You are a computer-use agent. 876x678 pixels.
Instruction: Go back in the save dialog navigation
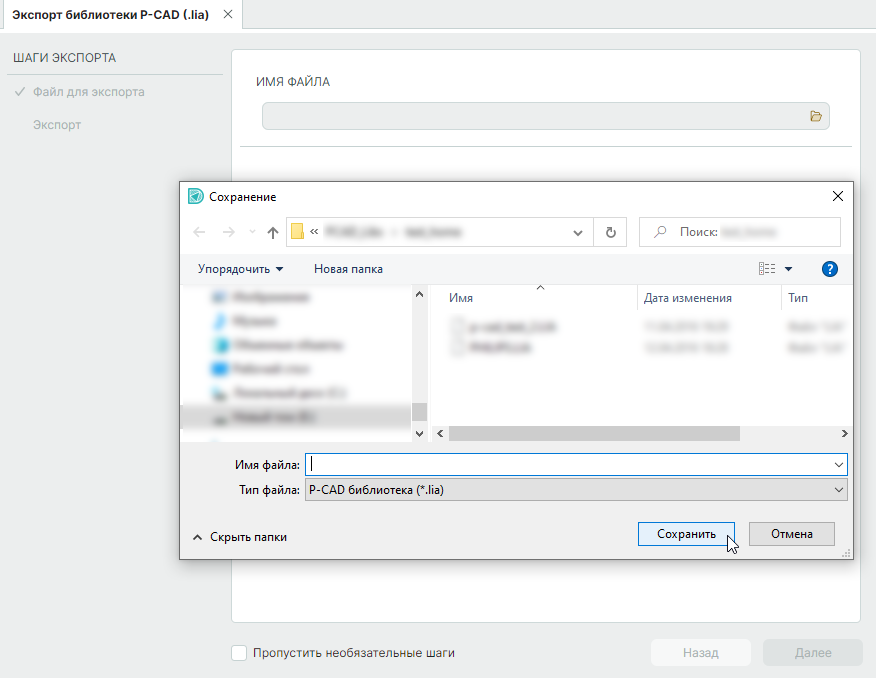point(199,232)
